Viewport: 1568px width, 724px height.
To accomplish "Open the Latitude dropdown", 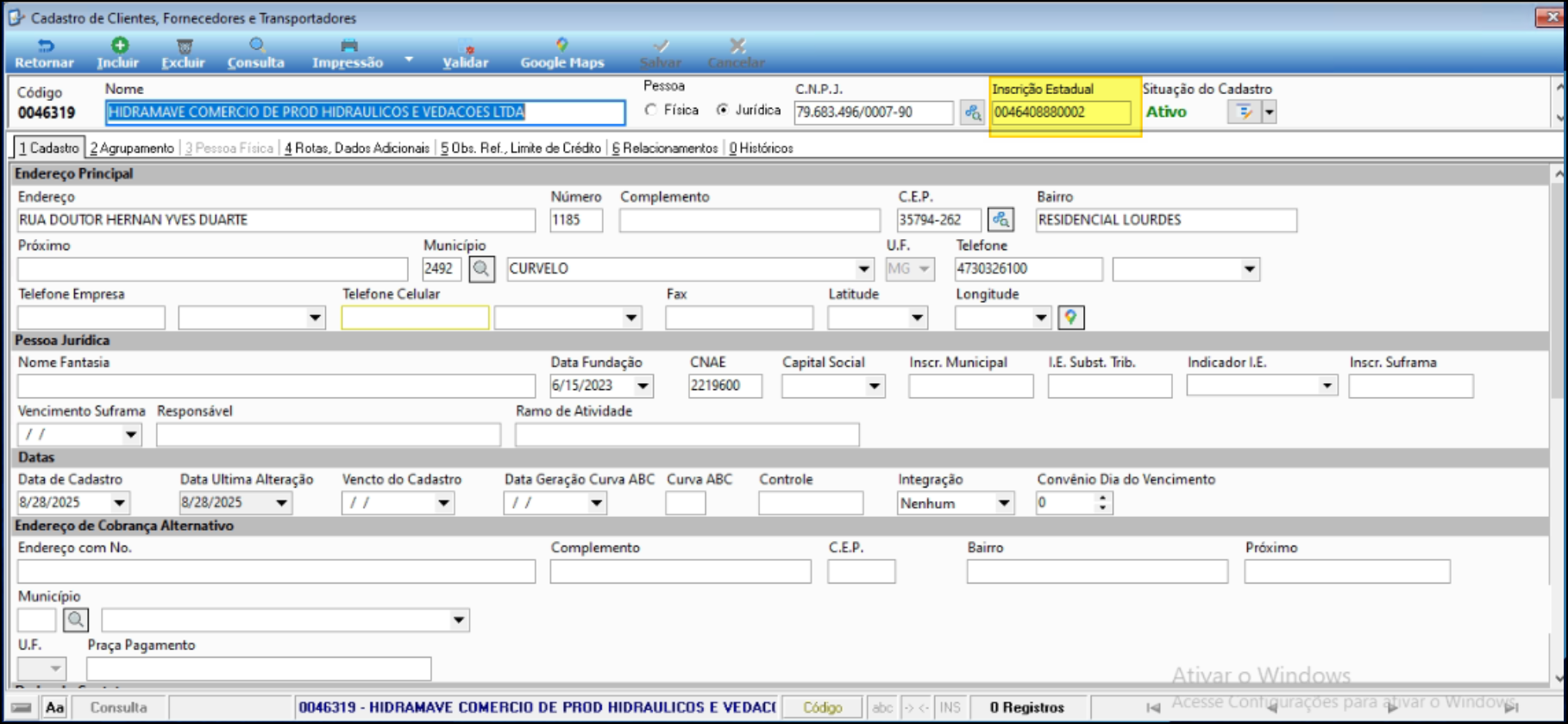I will [917, 318].
